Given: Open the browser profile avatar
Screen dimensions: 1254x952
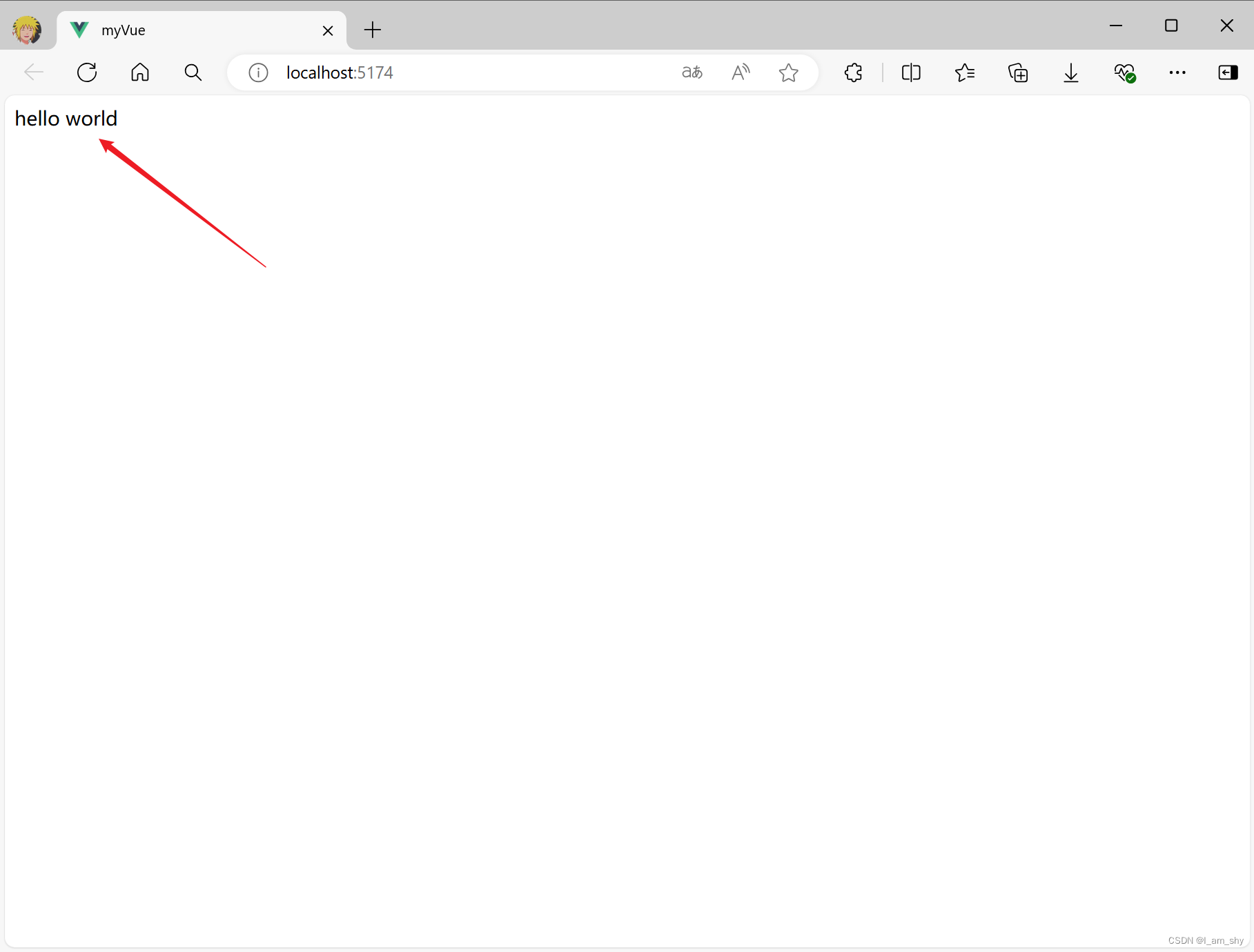Looking at the screenshot, I should click(27, 30).
